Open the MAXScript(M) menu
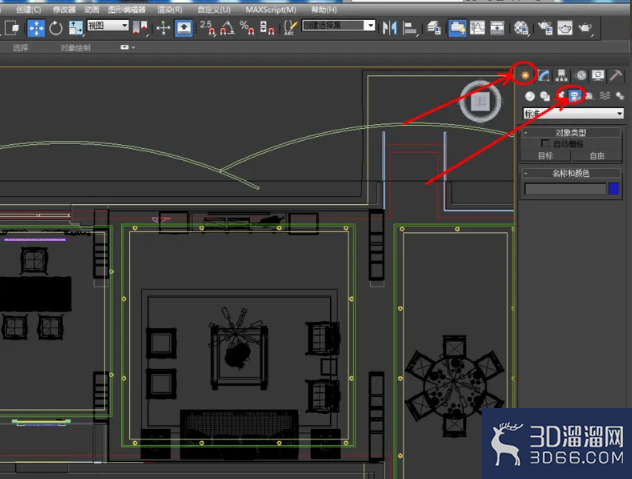632x479 pixels. point(271,9)
